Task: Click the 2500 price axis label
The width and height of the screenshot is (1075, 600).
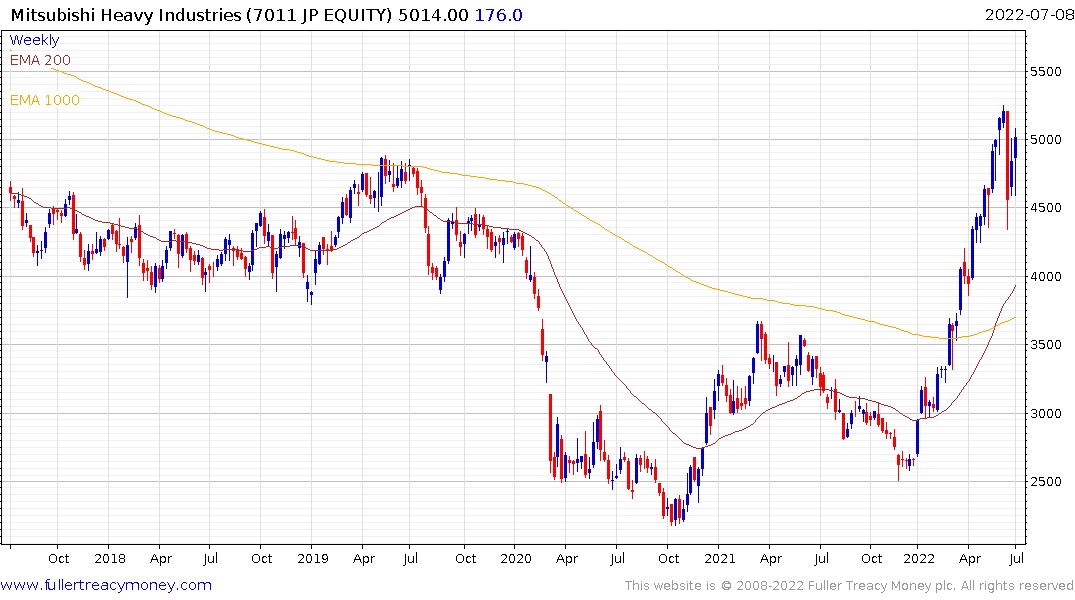Action: pyautogui.click(x=1046, y=481)
